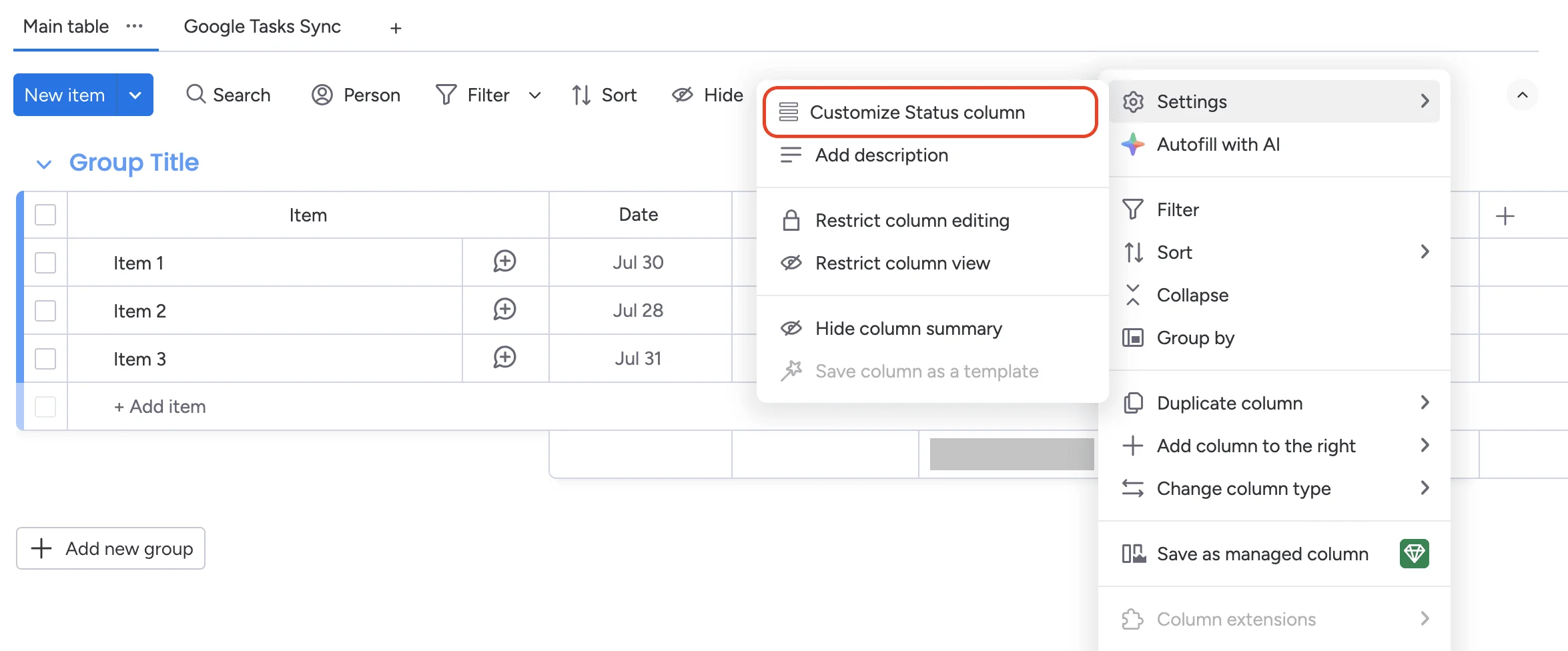Click the Save as managed column icon
1568x651 pixels.
(x=1133, y=554)
